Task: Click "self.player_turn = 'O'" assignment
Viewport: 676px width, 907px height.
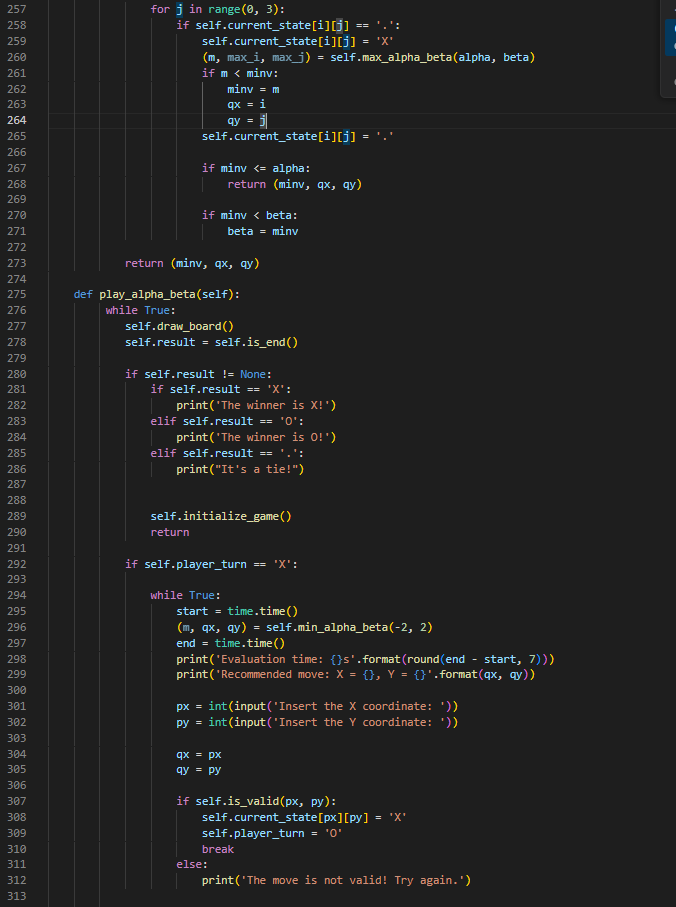Action: click(272, 834)
